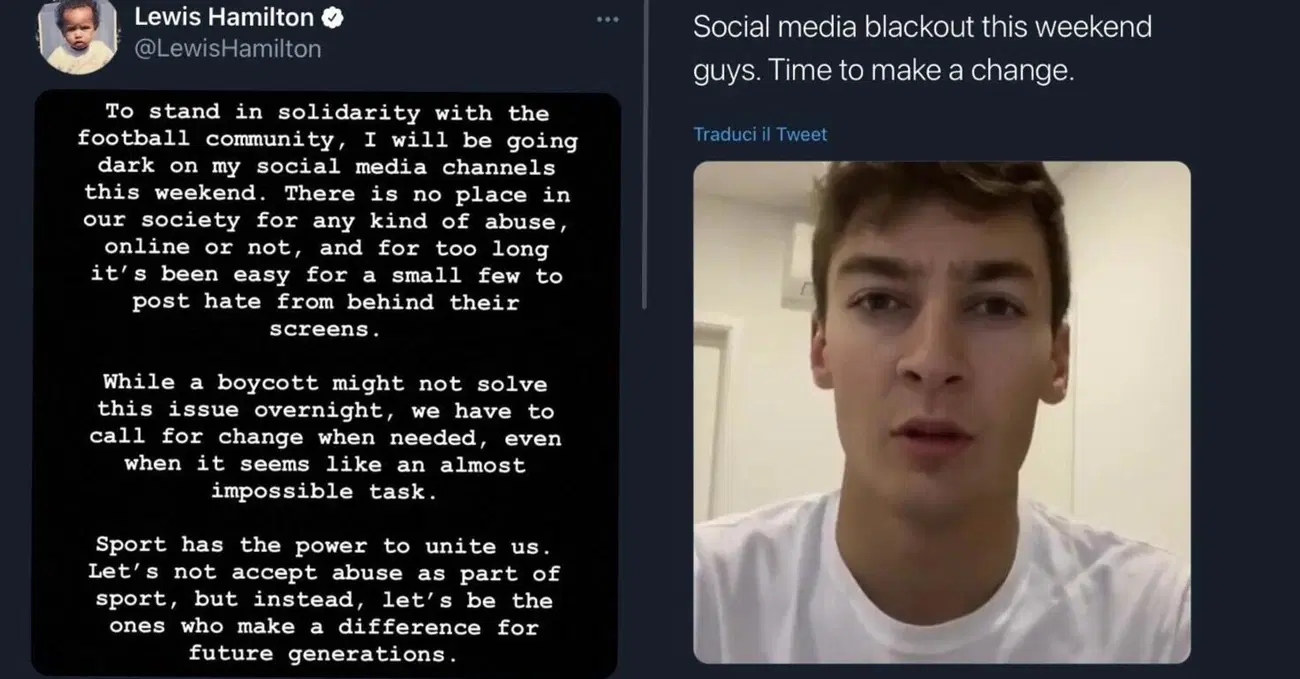Click the "call for change when needed, even" line
Viewport: 1300px width, 679px height.
[325, 437]
